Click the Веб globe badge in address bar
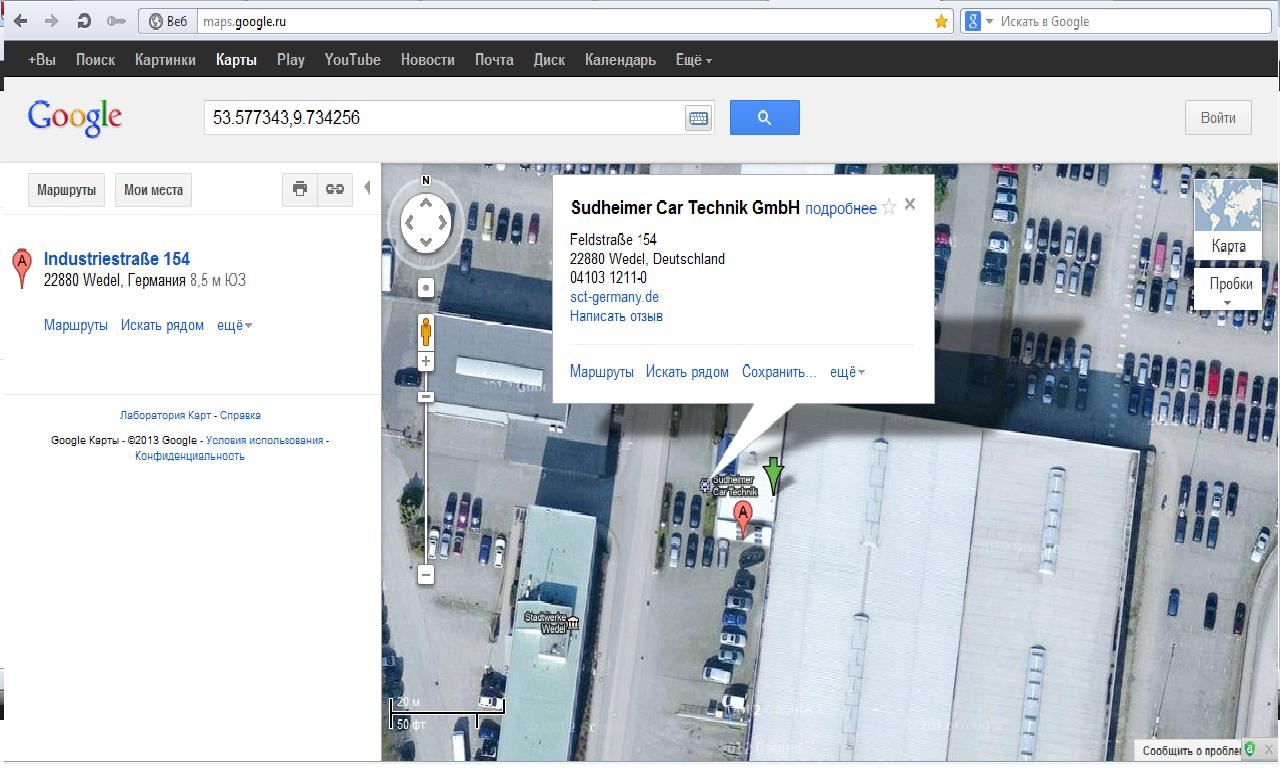Image resolution: width=1280 pixels, height=768 pixels. pos(169,21)
